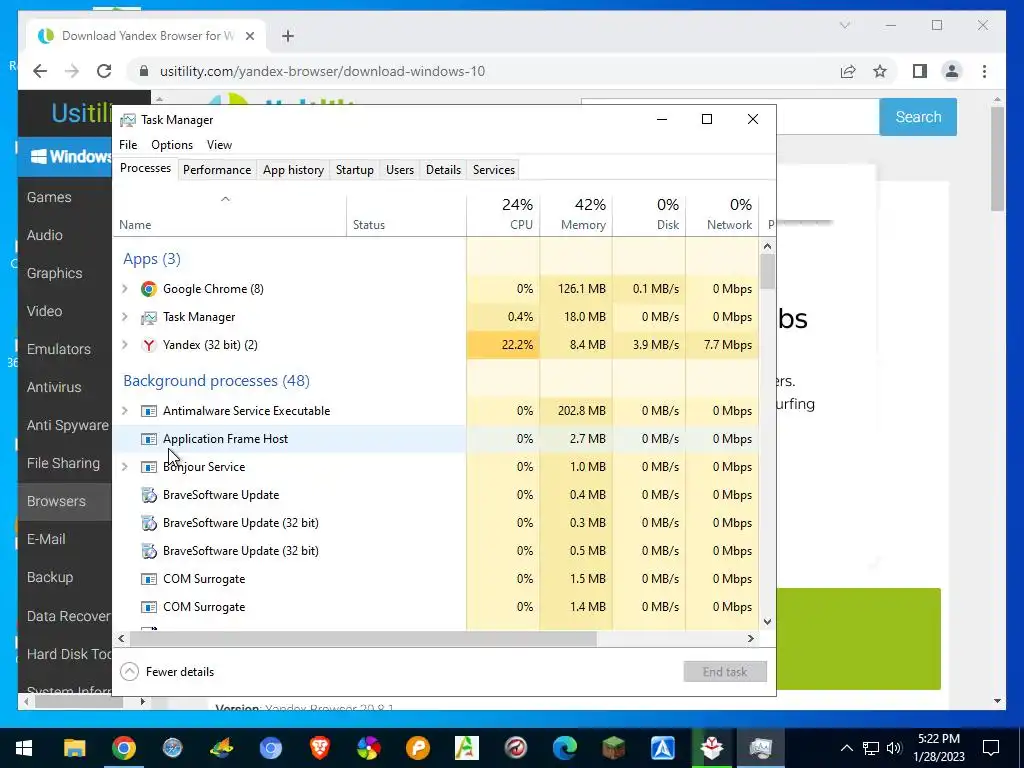The width and height of the screenshot is (1024, 768).
Task: Open Brave browser from taskbar
Action: tap(319, 748)
